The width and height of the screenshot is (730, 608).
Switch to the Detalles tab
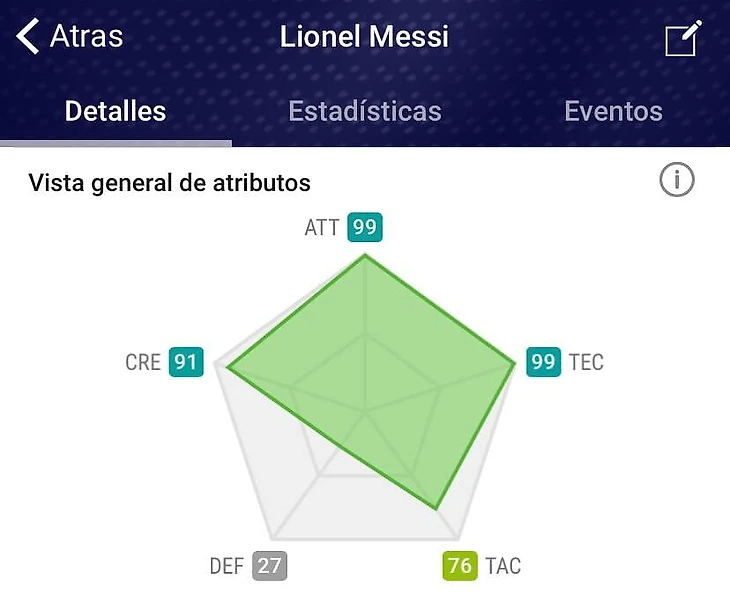115,111
